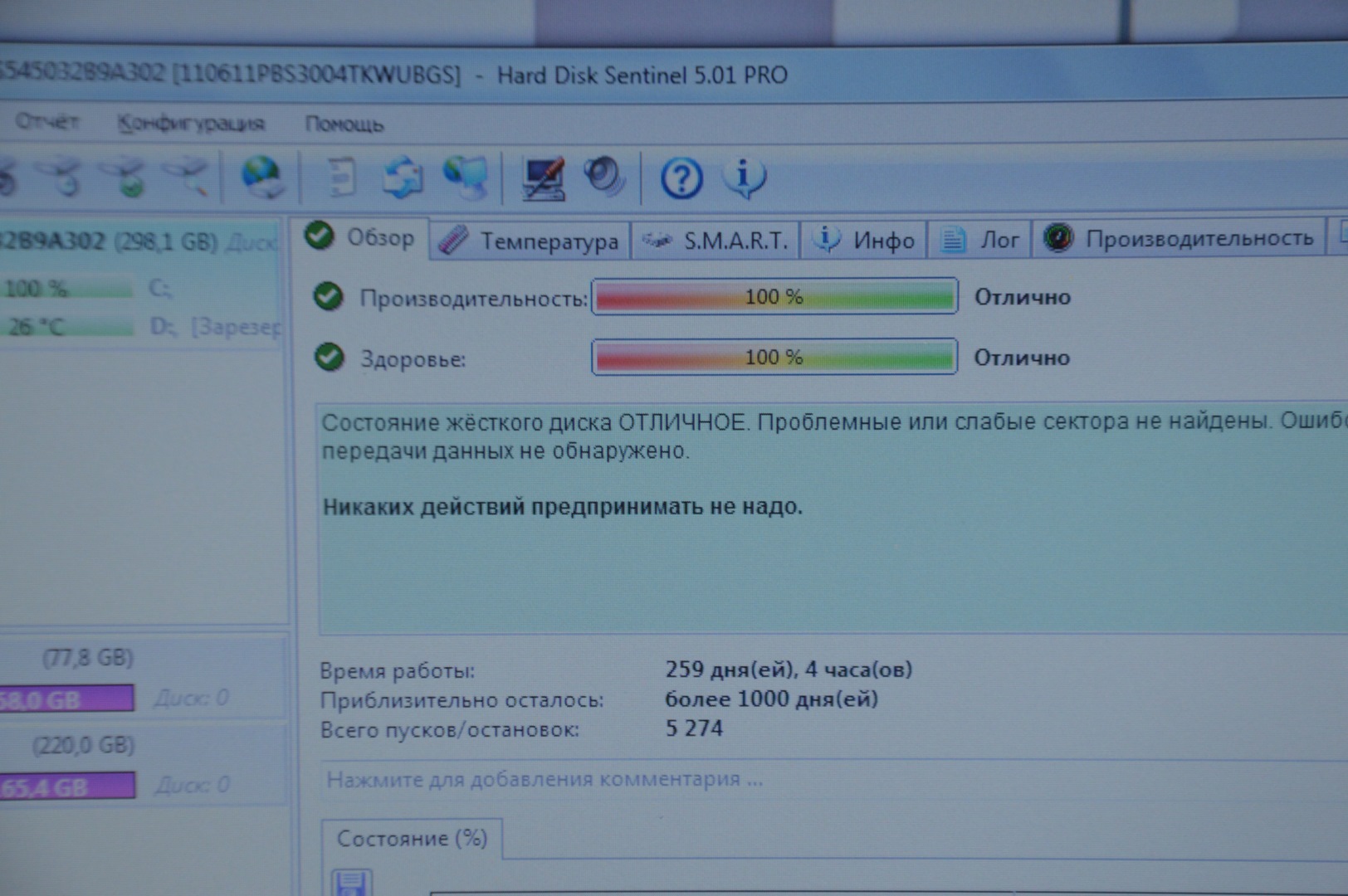Click Отлично next to Производительность bar
1348x896 pixels.
point(1023,297)
